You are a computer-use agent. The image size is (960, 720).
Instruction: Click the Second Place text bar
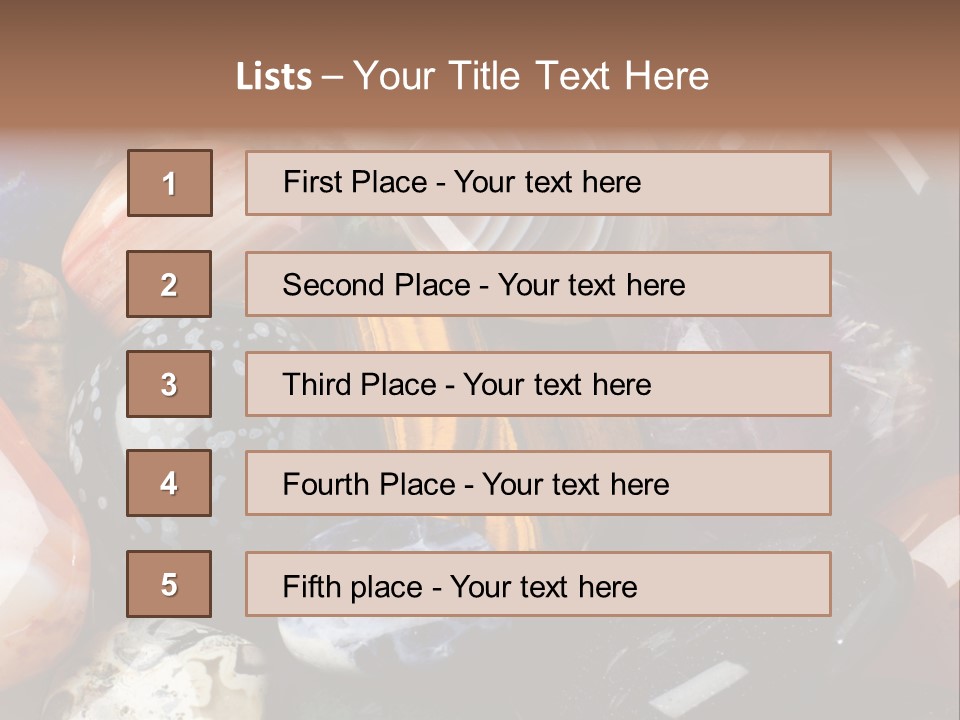point(538,284)
